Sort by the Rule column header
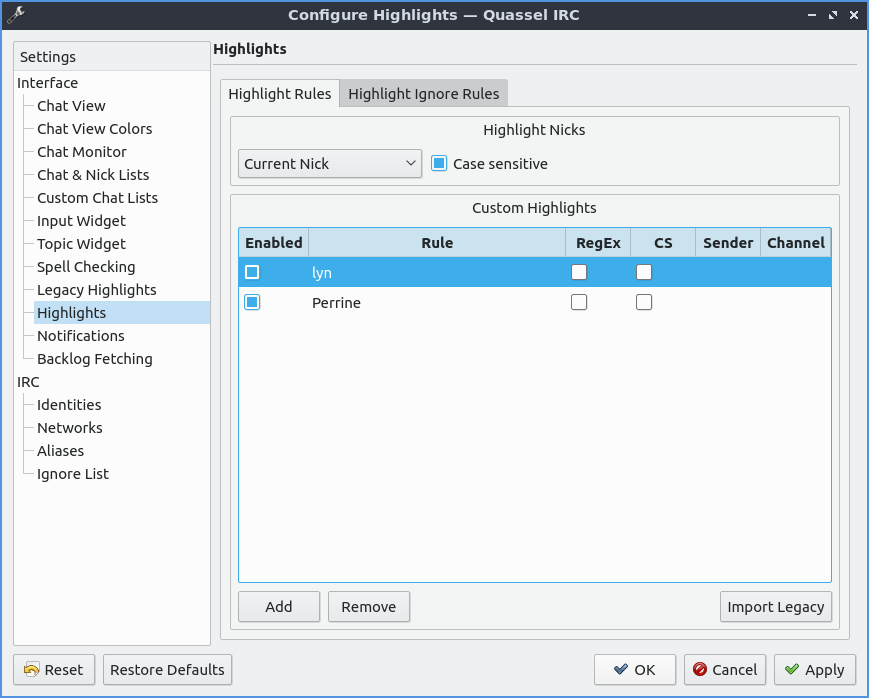Screen dimensions: 869x698 click(x=437, y=243)
